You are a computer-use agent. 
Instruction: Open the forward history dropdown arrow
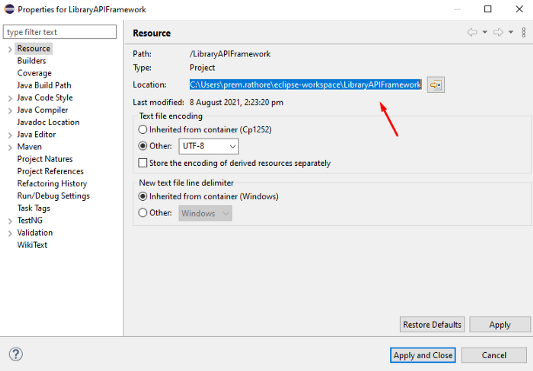pyautogui.click(x=511, y=32)
